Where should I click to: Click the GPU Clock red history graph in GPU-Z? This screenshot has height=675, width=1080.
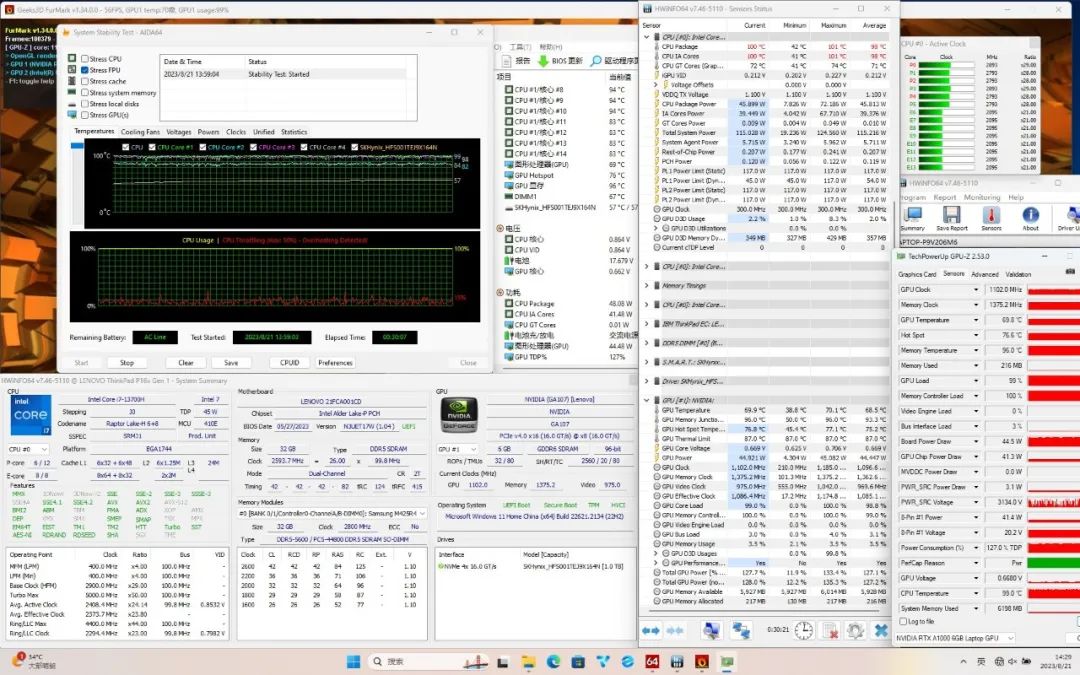tap(1053, 290)
